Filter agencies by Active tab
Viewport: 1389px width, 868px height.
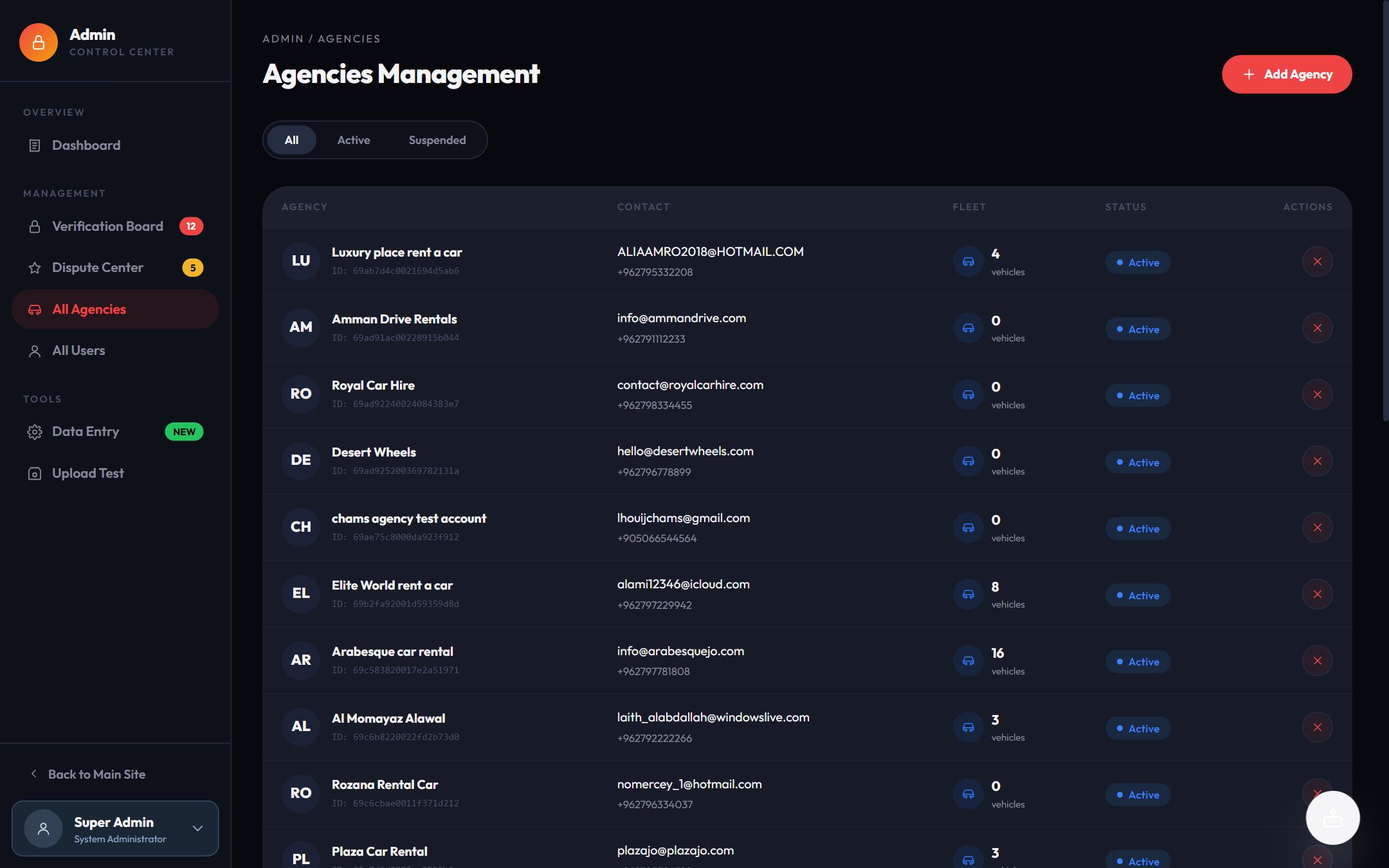(354, 140)
